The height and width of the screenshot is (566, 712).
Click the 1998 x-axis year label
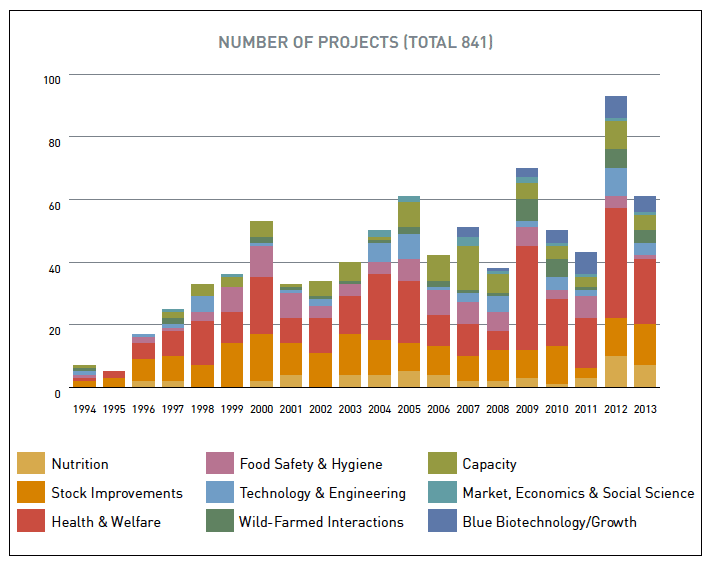[203, 409]
